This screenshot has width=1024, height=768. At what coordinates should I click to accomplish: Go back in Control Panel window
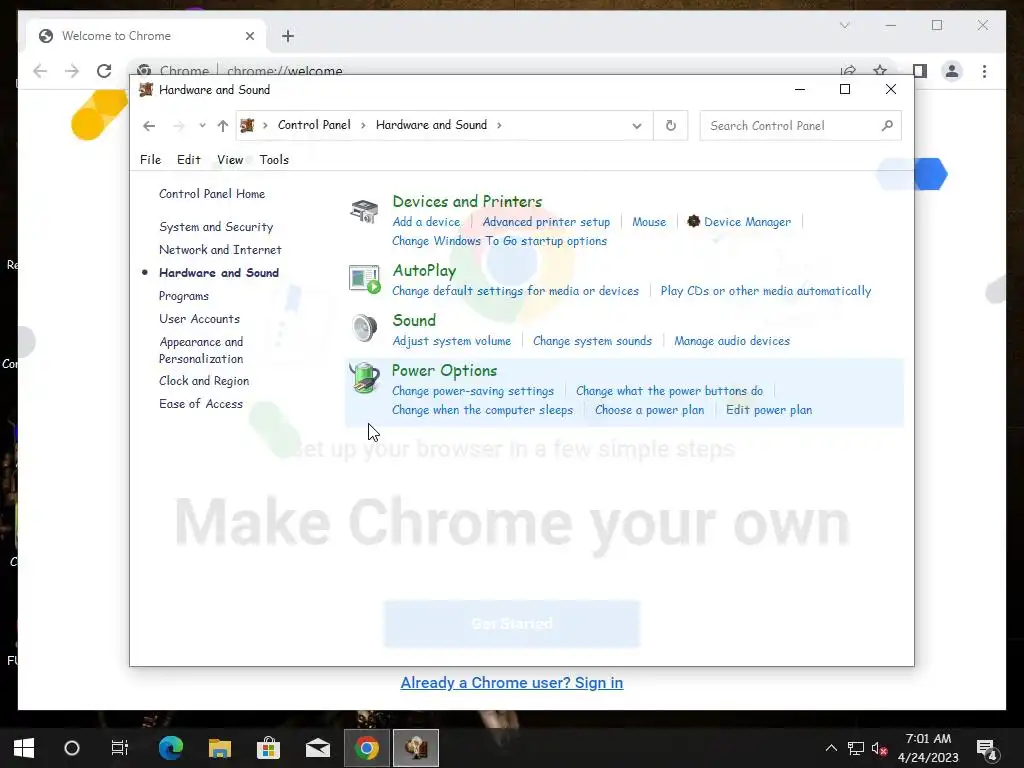149,125
